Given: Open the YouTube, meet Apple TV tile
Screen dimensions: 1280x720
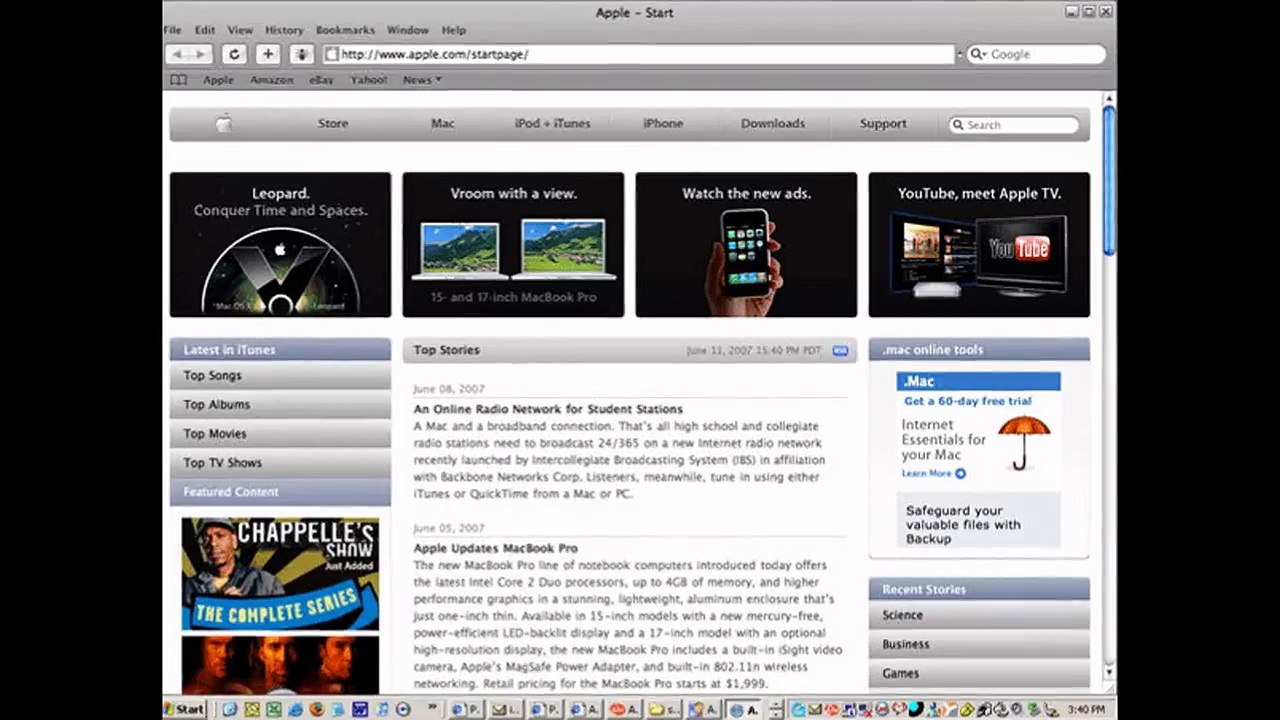Looking at the screenshot, I should click(x=979, y=245).
